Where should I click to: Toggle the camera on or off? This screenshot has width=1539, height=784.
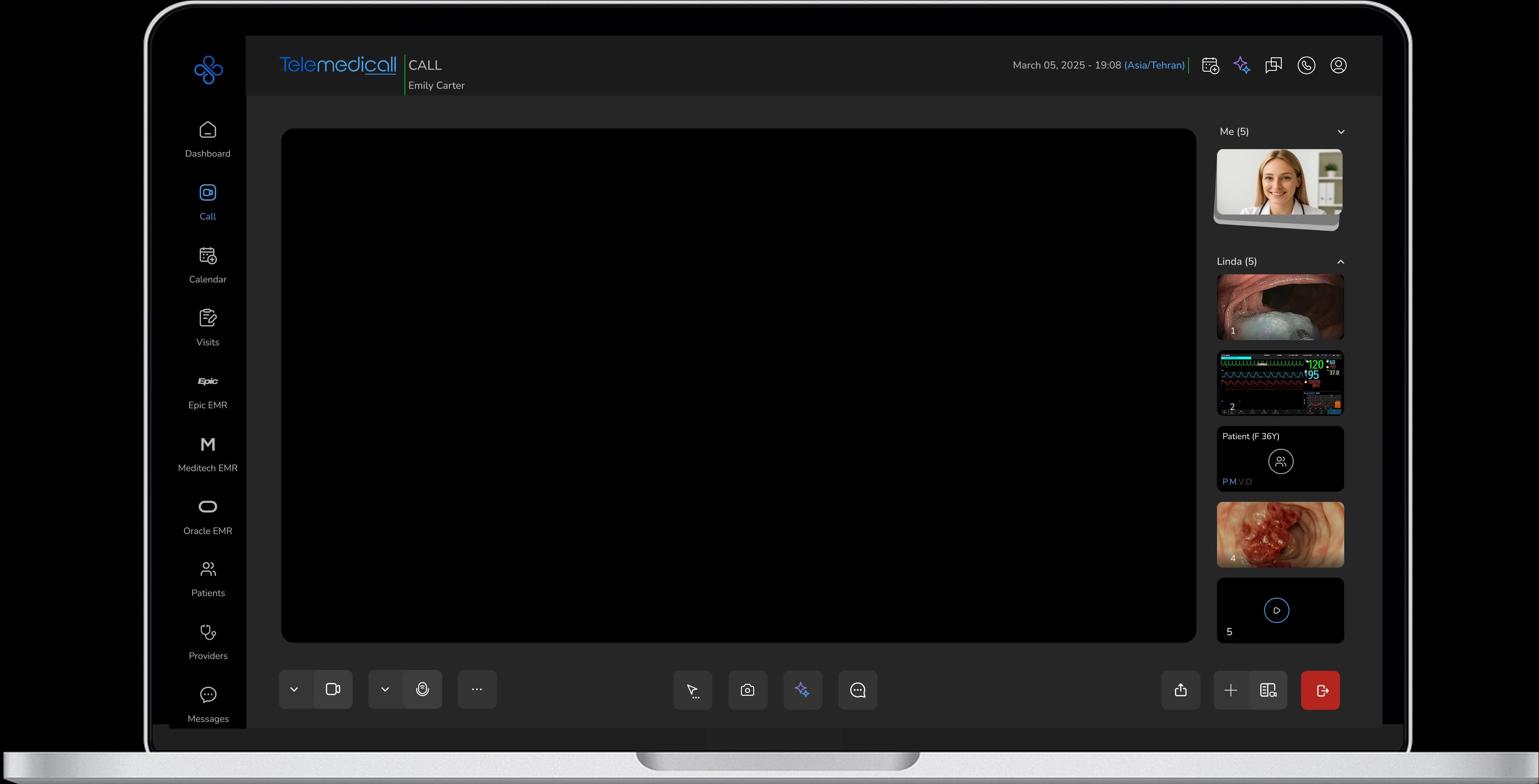click(x=333, y=689)
